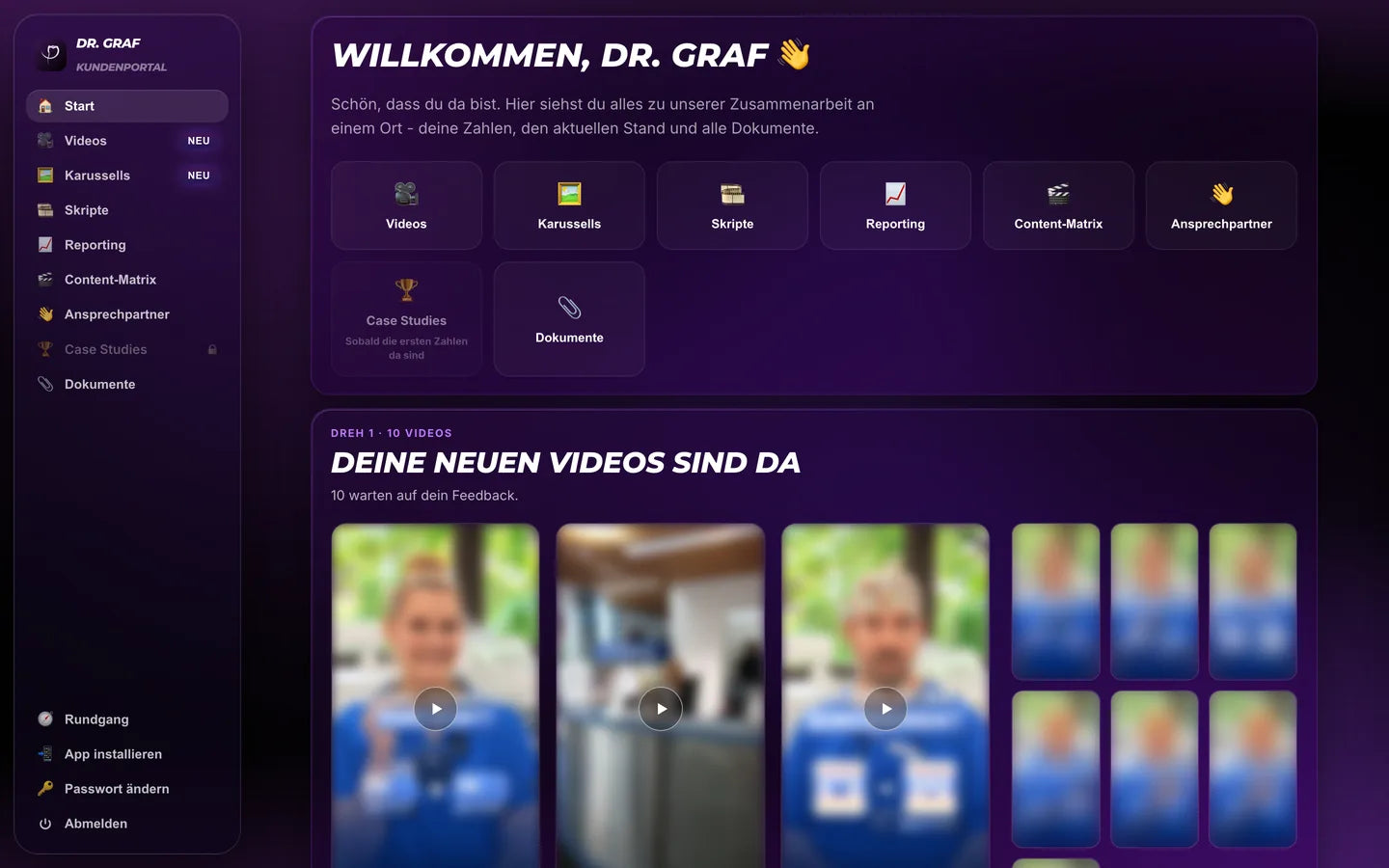Click '10 warten auf dein Feedback.' text
The image size is (1389, 868).
pos(424,496)
